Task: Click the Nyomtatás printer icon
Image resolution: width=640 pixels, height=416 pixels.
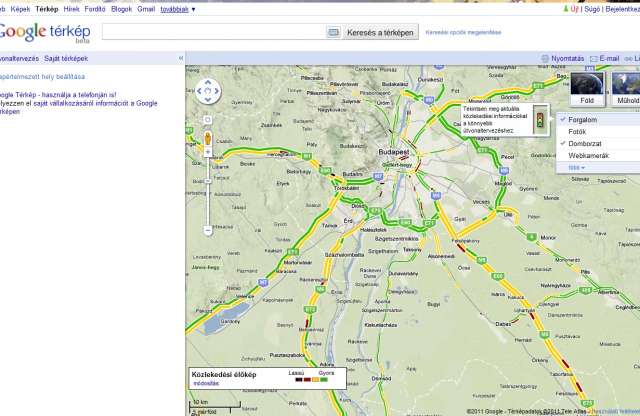Action: pos(544,59)
